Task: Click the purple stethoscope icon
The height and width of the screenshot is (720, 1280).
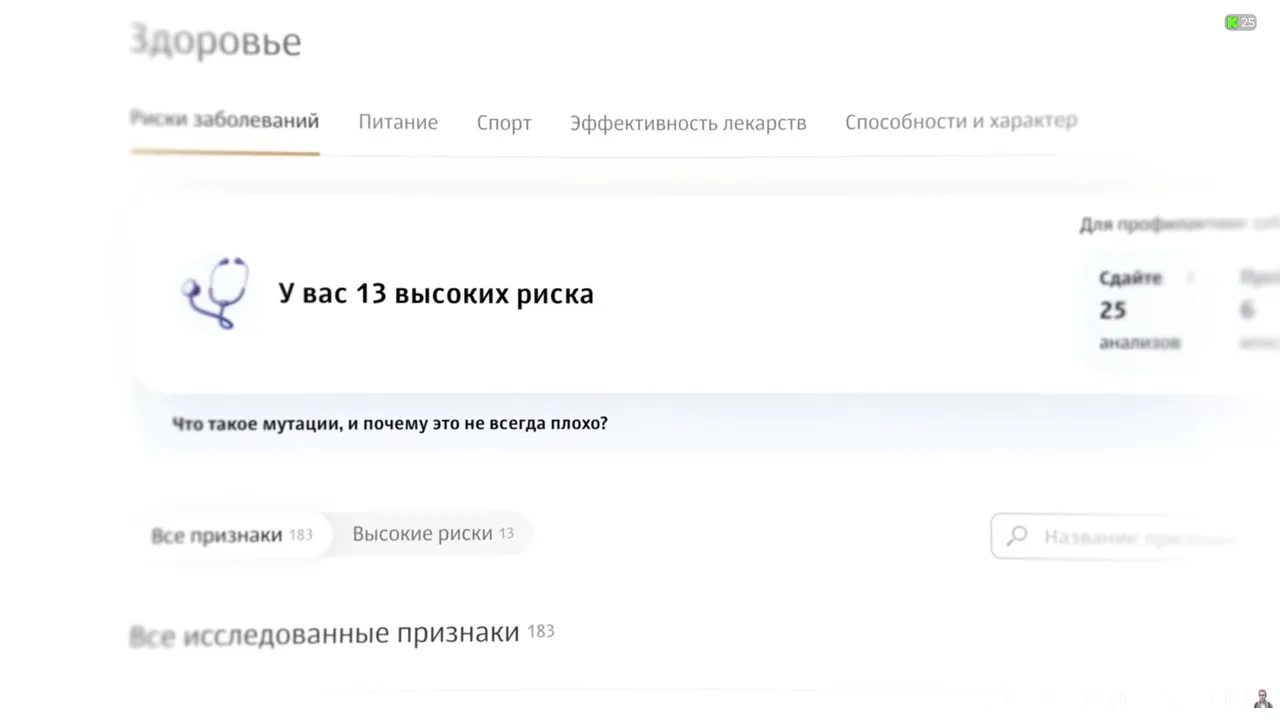Action: pyautogui.click(x=216, y=292)
